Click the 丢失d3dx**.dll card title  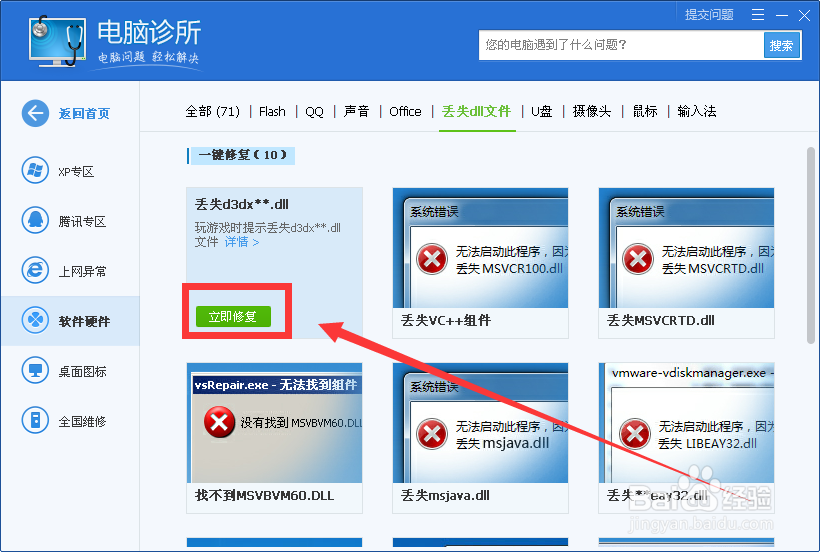(242, 204)
